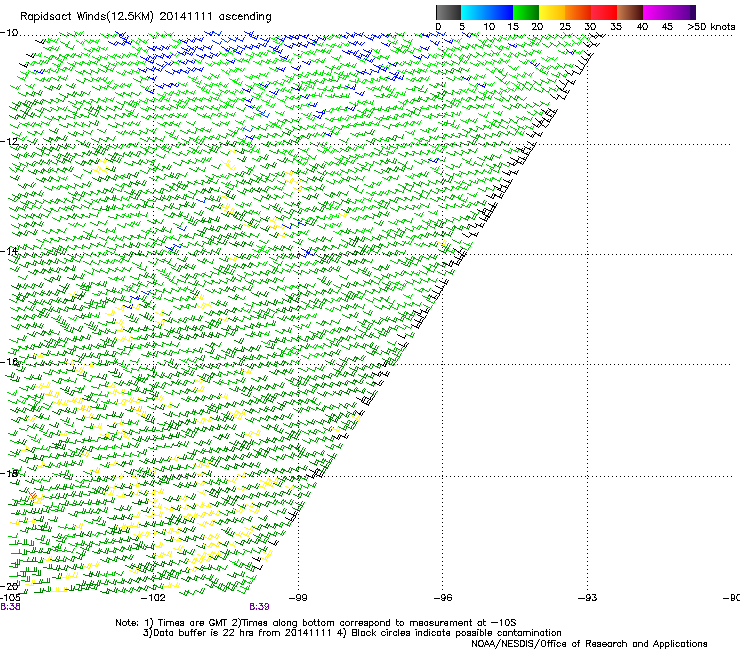Click the '45' legend scale label
740x650 pixels.
[667, 27]
